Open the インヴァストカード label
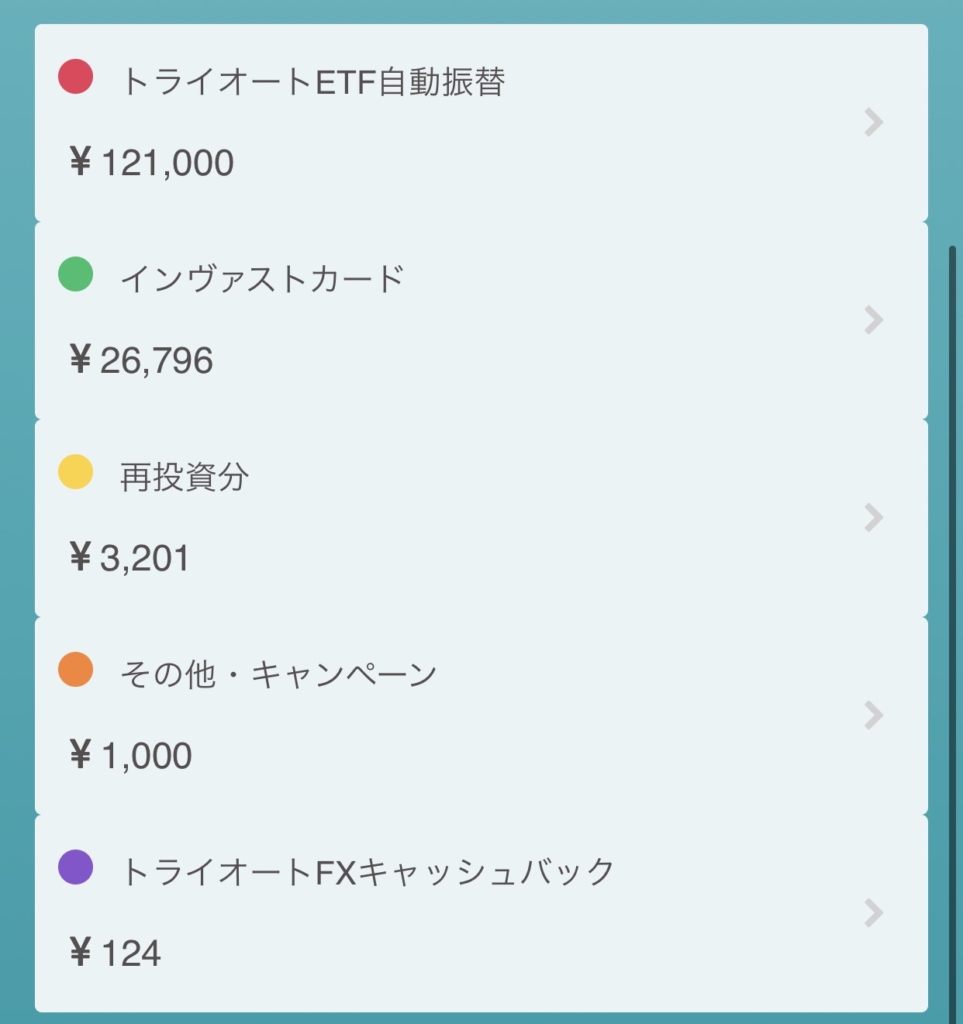This screenshot has width=963, height=1024. (x=262, y=280)
